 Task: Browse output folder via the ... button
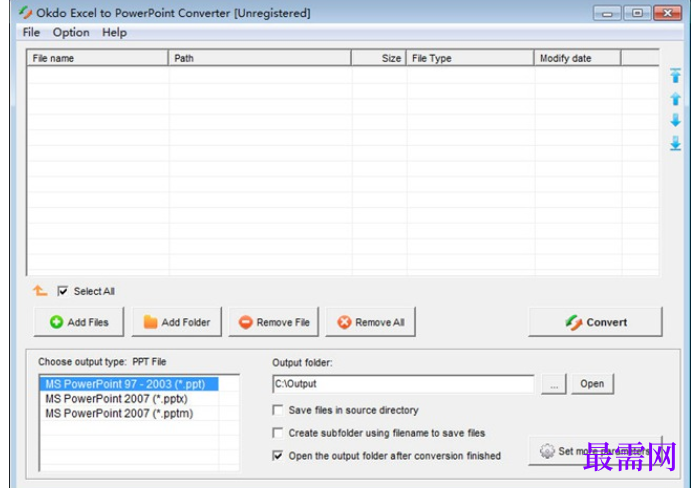[x=554, y=384]
